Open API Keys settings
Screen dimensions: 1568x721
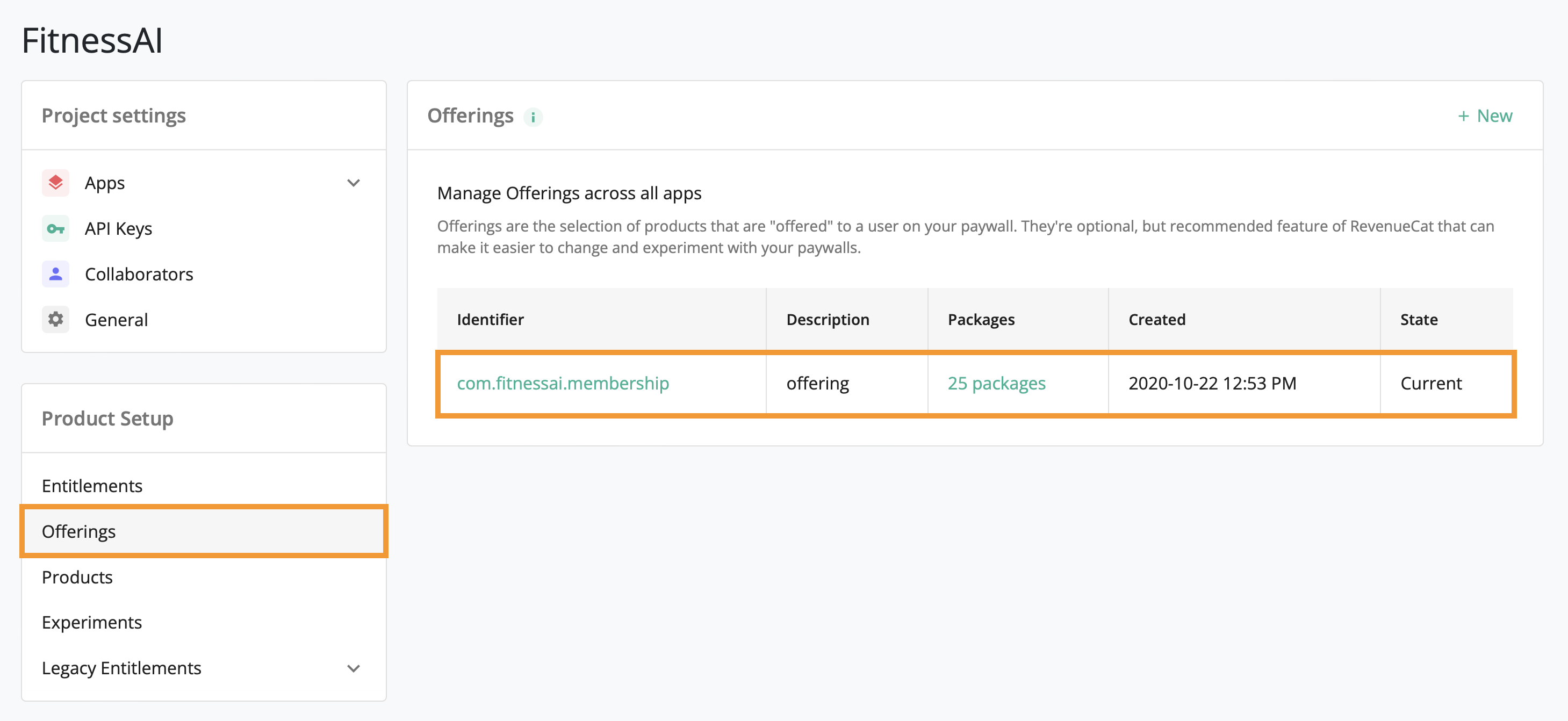pos(118,229)
